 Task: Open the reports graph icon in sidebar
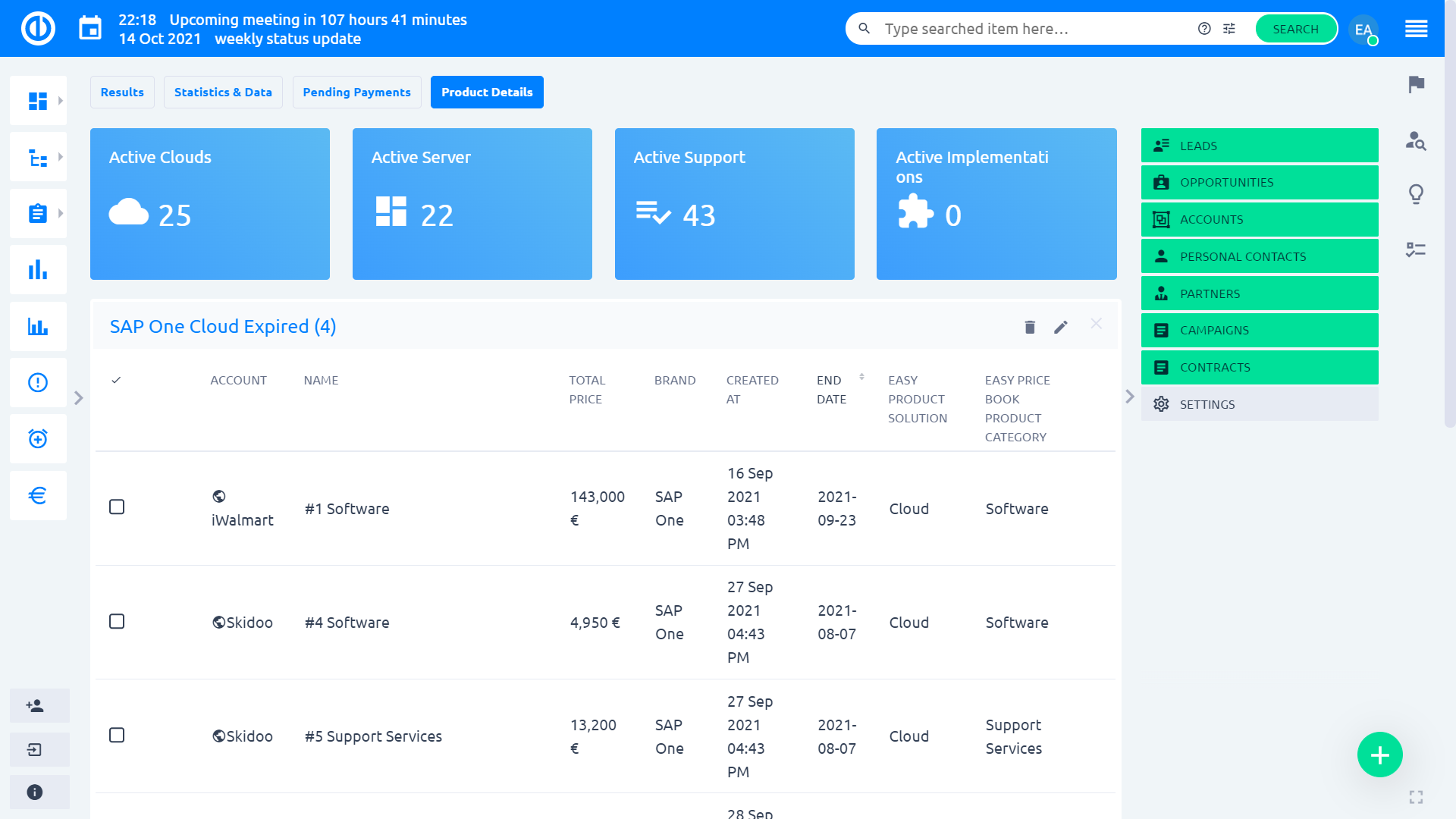[38, 327]
